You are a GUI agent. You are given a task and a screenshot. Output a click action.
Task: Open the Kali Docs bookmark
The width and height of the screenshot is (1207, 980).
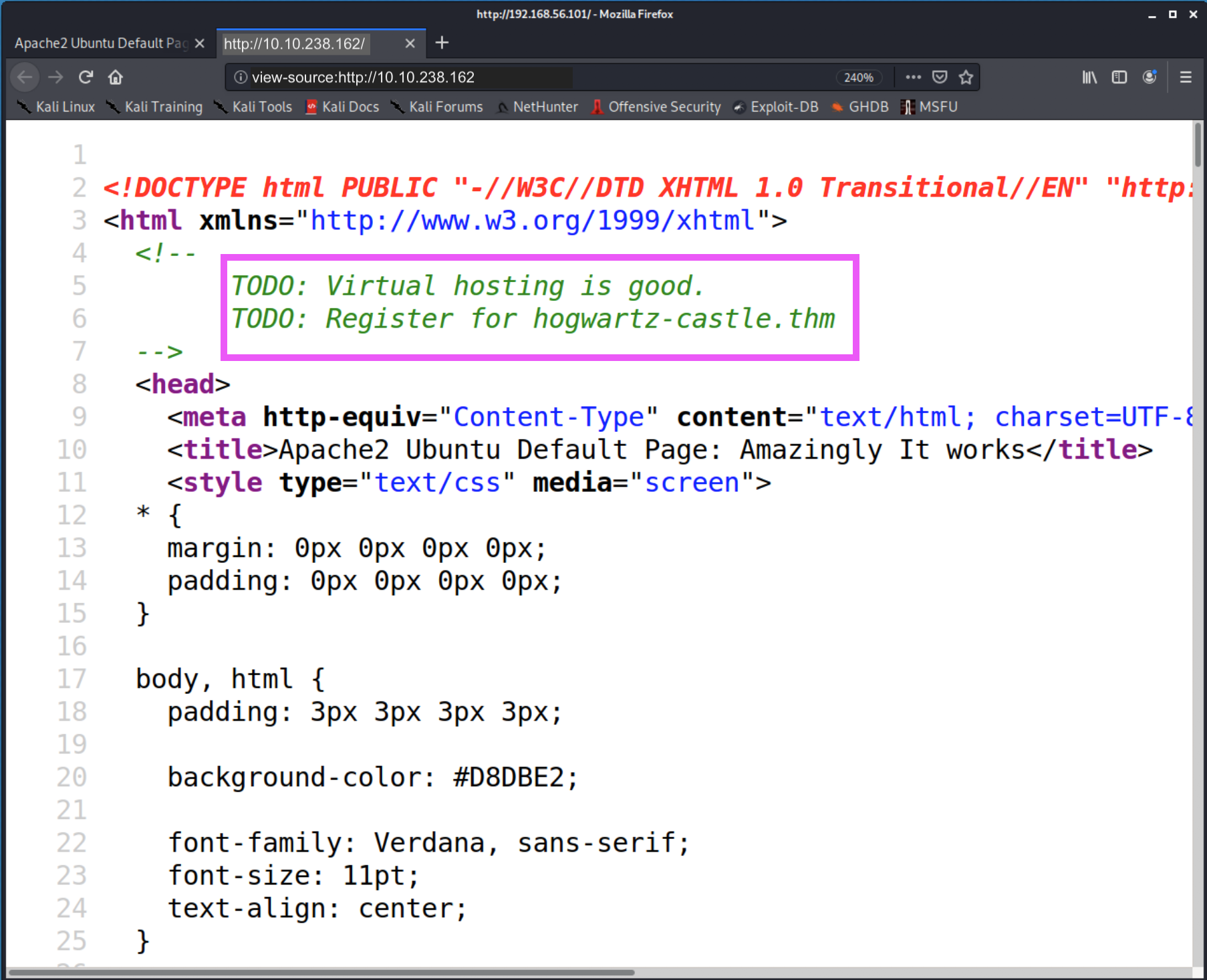point(342,107)
